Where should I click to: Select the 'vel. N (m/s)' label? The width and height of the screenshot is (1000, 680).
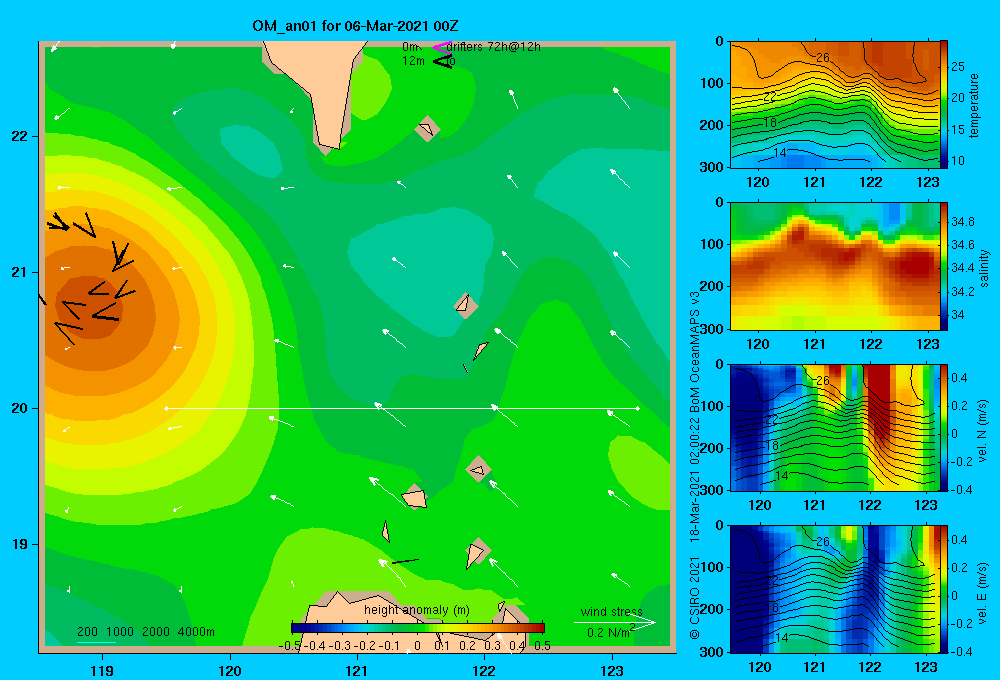(983, 431)
